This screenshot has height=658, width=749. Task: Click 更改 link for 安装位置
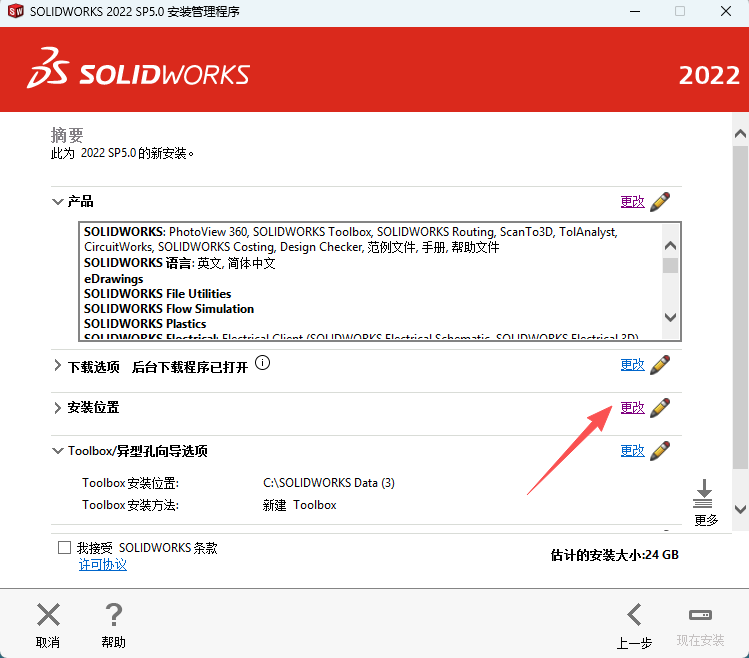(x=632, y=408)
